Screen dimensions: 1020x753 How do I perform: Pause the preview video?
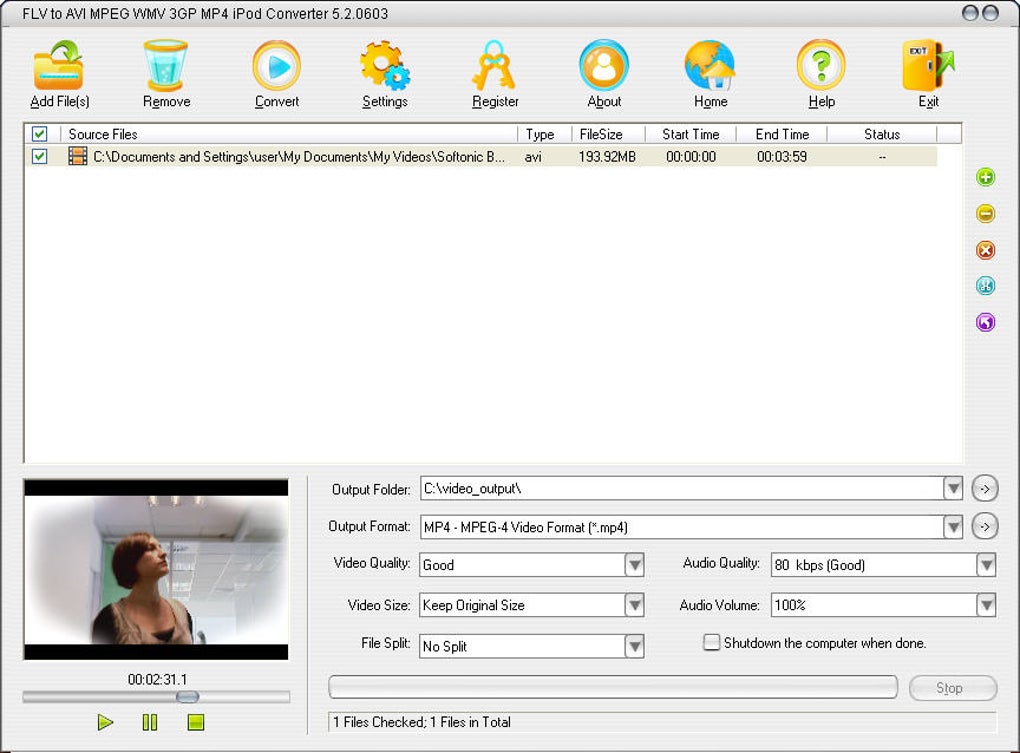tap(150, 722)
